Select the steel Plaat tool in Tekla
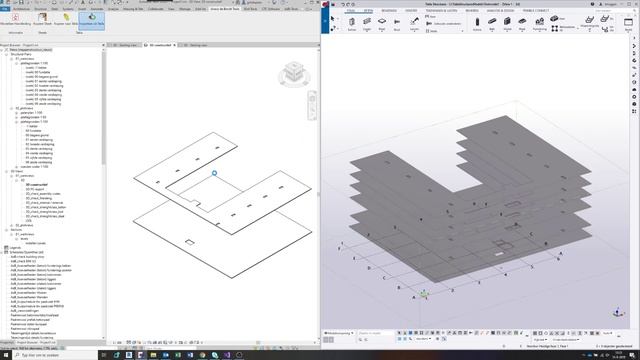This screenshot has height=360, width=640. point(382,24)
